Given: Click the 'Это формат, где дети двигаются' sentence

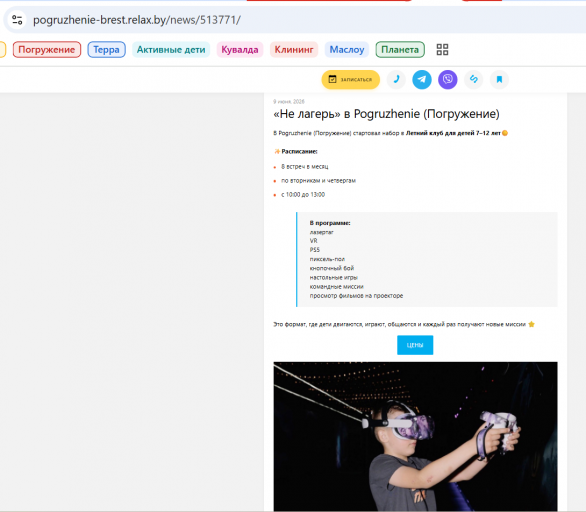Looking at the screenshot, I should (x=400, y=324).
